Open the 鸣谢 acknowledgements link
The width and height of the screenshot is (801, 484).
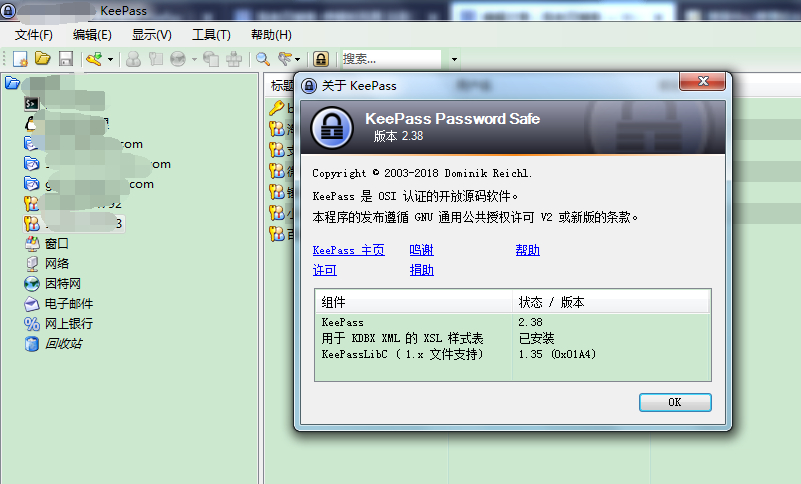[x=421, y=250]
